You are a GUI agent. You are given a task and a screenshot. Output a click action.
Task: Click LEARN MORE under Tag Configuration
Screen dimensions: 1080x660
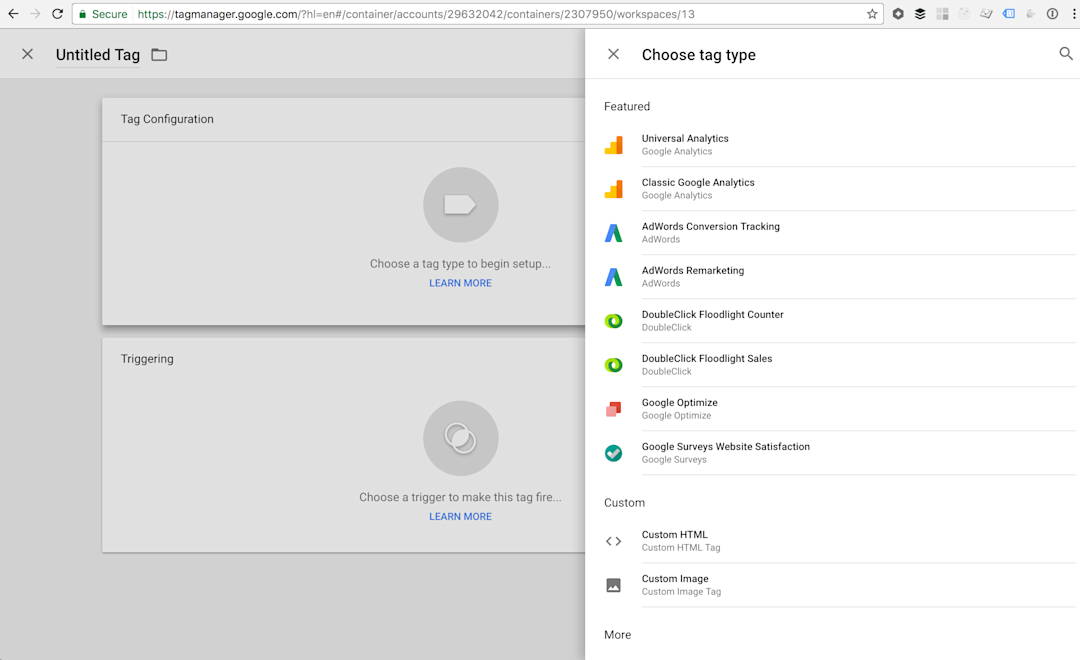[x=460, y=283]
